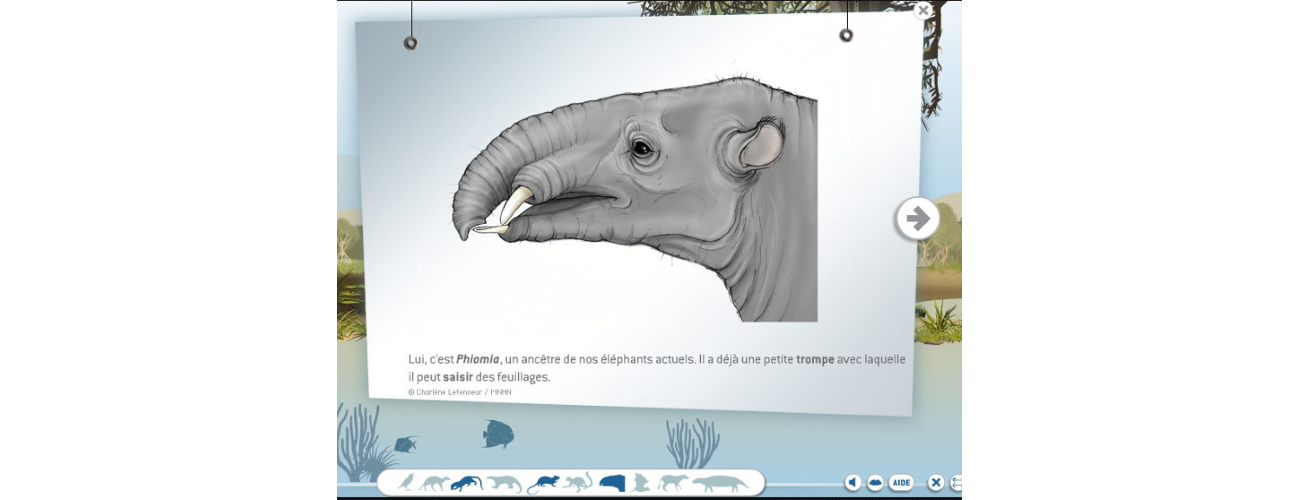Screen dimensions: 1300x500
Task: Open help with the AIDE button
Action: pos(901,483)
